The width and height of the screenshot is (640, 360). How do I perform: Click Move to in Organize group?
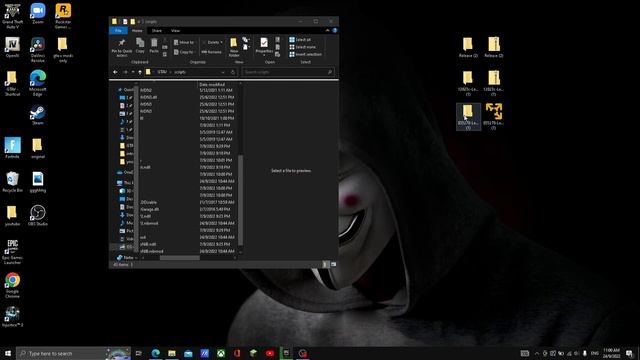pyautogui.click(x=184, y=42)
